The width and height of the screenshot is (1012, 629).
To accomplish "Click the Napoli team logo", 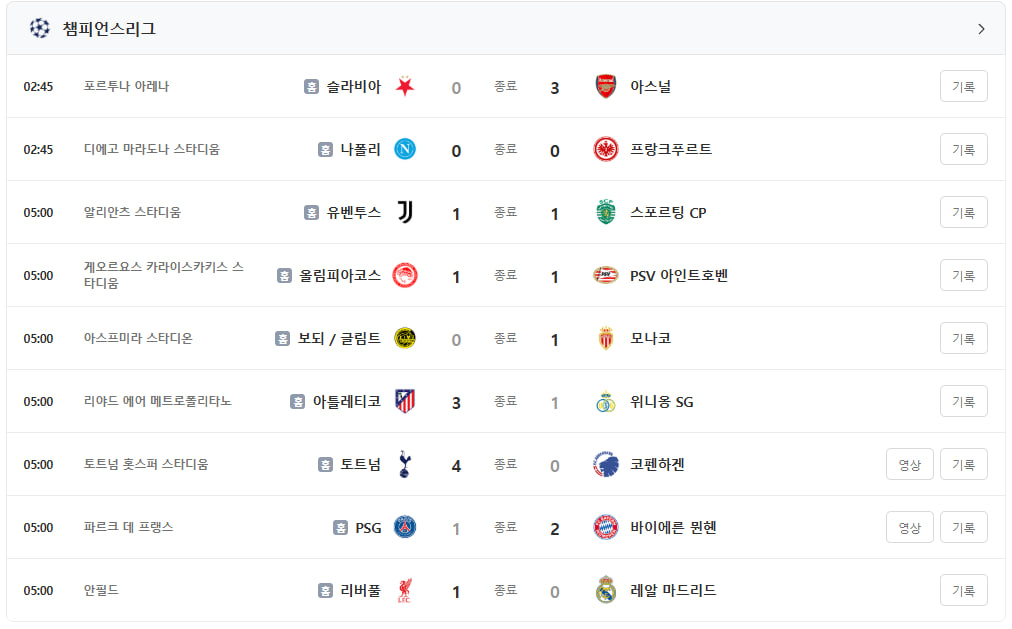I will pyautogui.click(x=405, y=149).
